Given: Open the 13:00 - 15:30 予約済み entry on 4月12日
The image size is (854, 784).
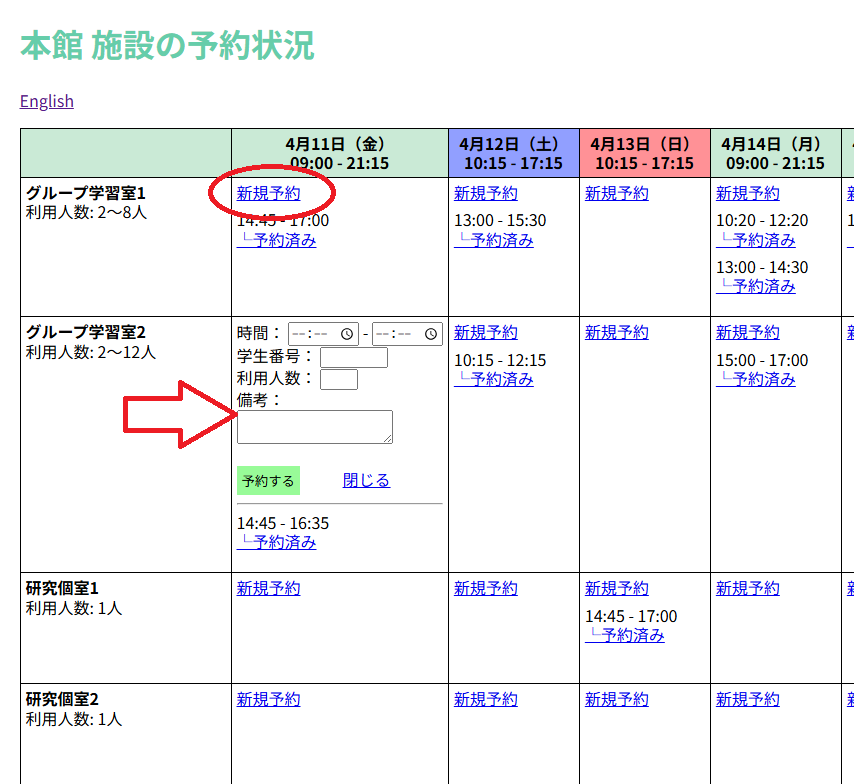Looking at the screenshot, I should tap(494, 240).
